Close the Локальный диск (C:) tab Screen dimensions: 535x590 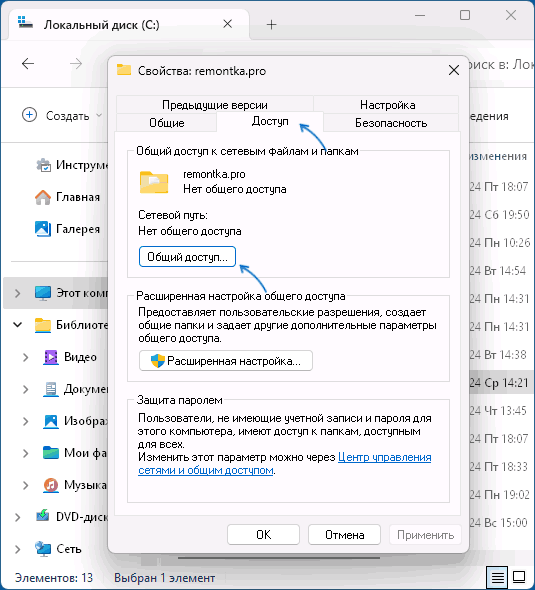tap(227, 24)
